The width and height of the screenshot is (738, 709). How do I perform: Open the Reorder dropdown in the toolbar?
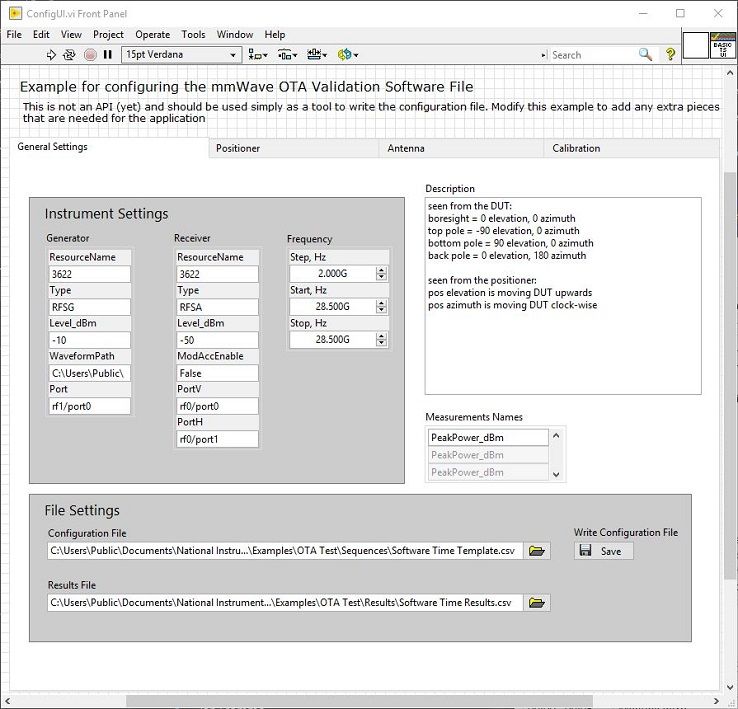(348, 55)
